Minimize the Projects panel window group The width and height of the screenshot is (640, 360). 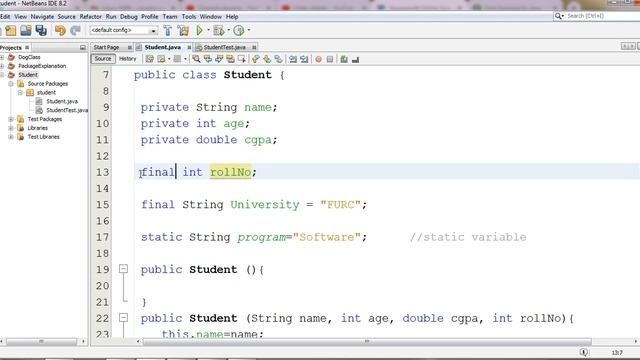(83, 47)
